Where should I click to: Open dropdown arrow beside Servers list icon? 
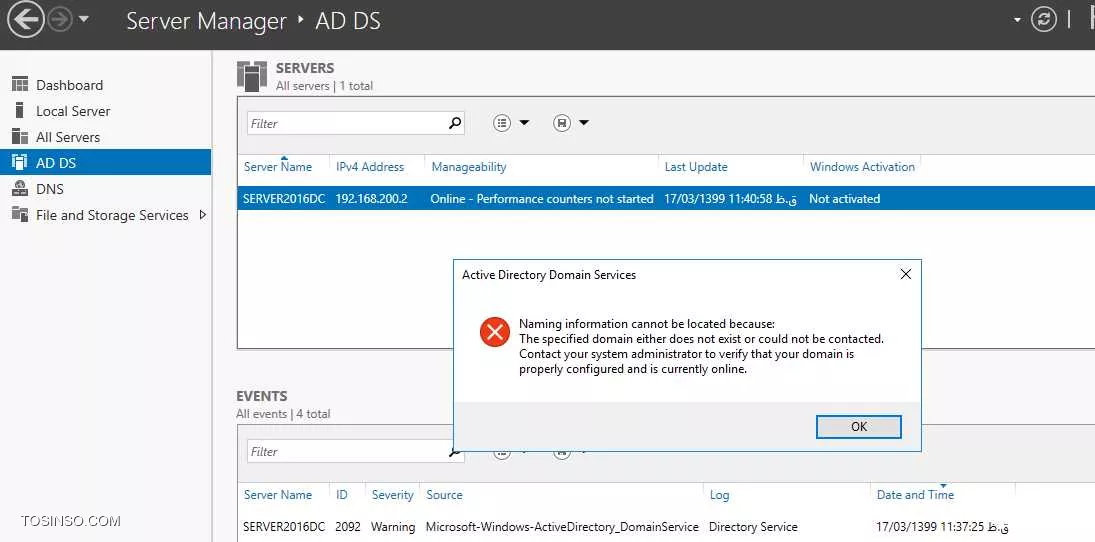tap(524, 123)
